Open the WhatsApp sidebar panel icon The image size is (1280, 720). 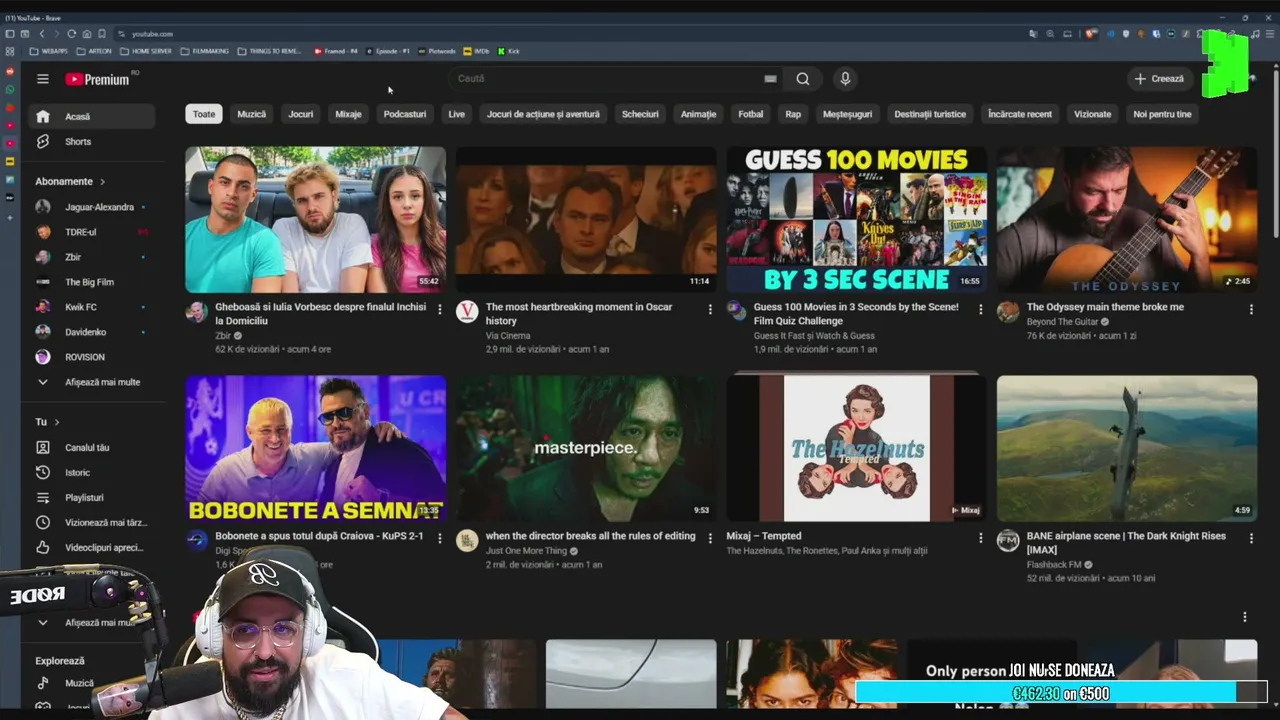(x=10, y=90)
